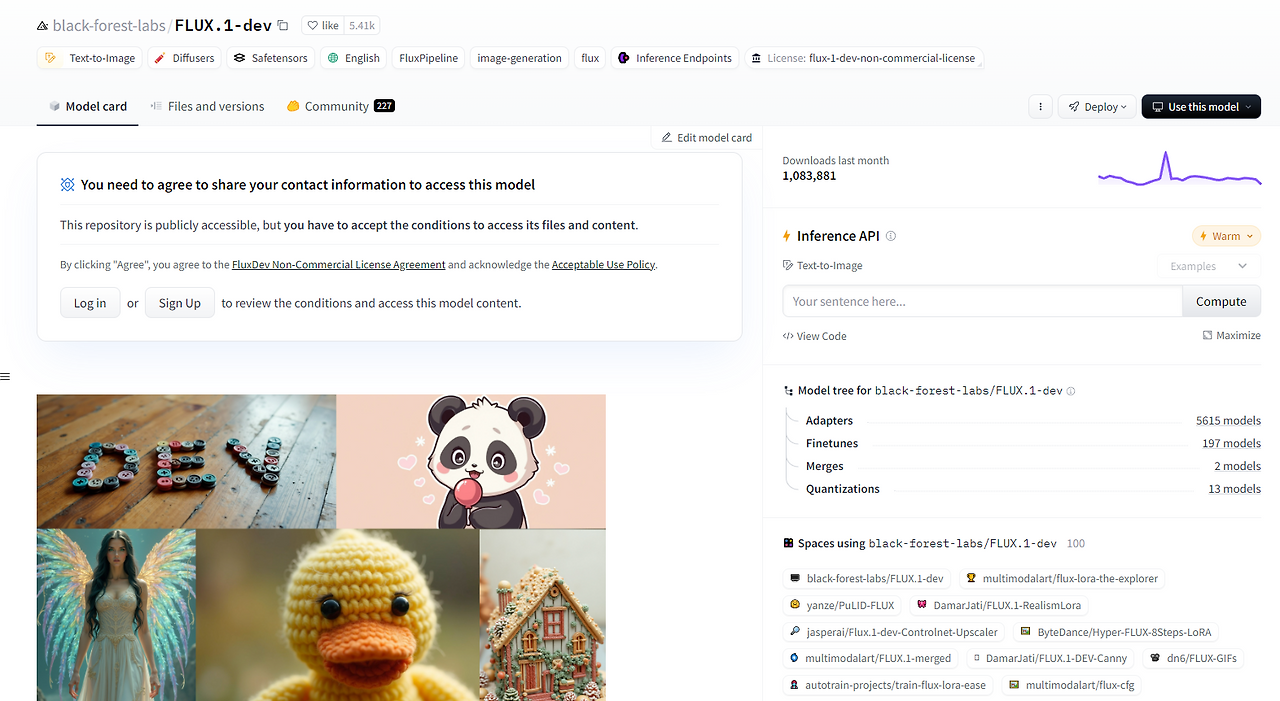Click the organization icon before black-forest-labs
1280x701 pixels.
[x=43, y=25]
